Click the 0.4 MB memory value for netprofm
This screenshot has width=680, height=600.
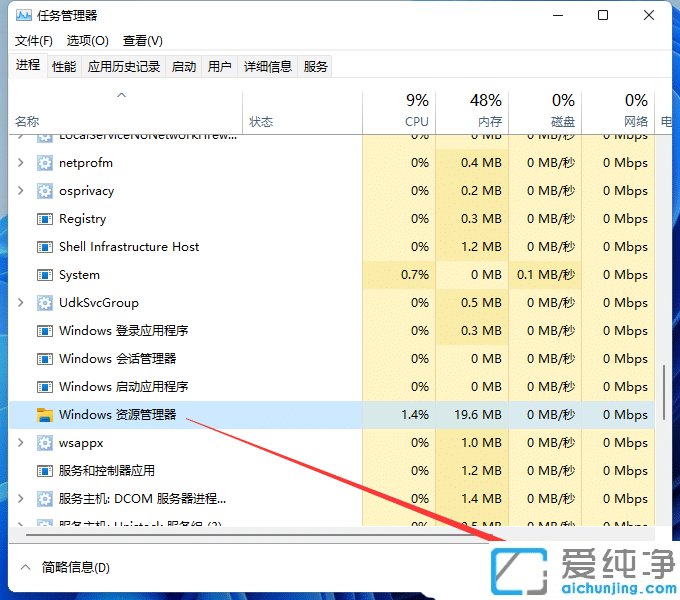pos(481,163)
